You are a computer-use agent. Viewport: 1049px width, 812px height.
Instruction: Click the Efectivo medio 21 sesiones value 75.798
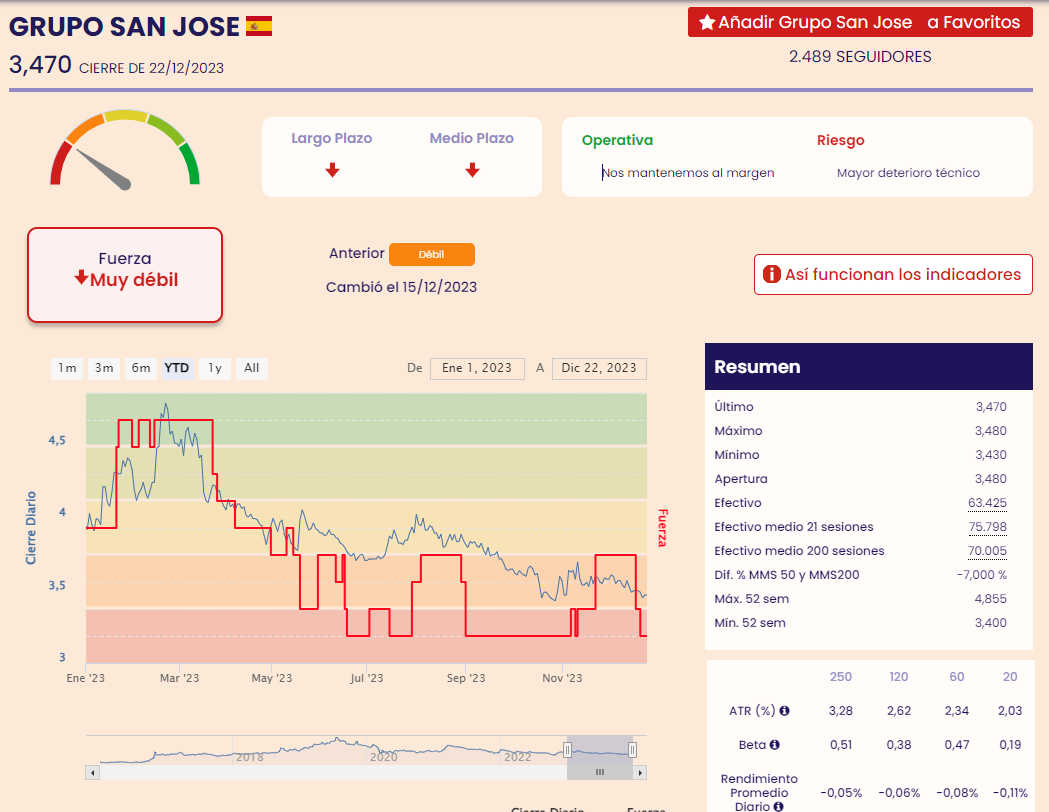coord(987,527)
